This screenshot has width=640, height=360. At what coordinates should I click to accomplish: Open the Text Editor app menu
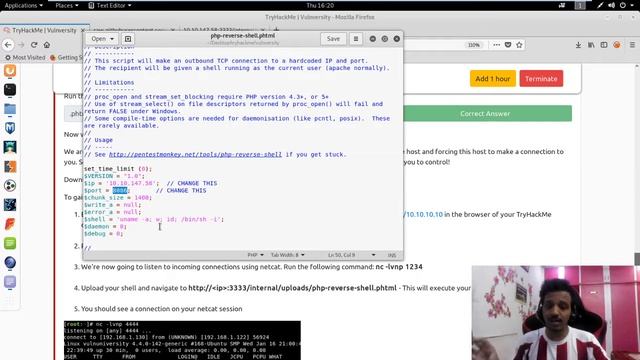point(110,5)
